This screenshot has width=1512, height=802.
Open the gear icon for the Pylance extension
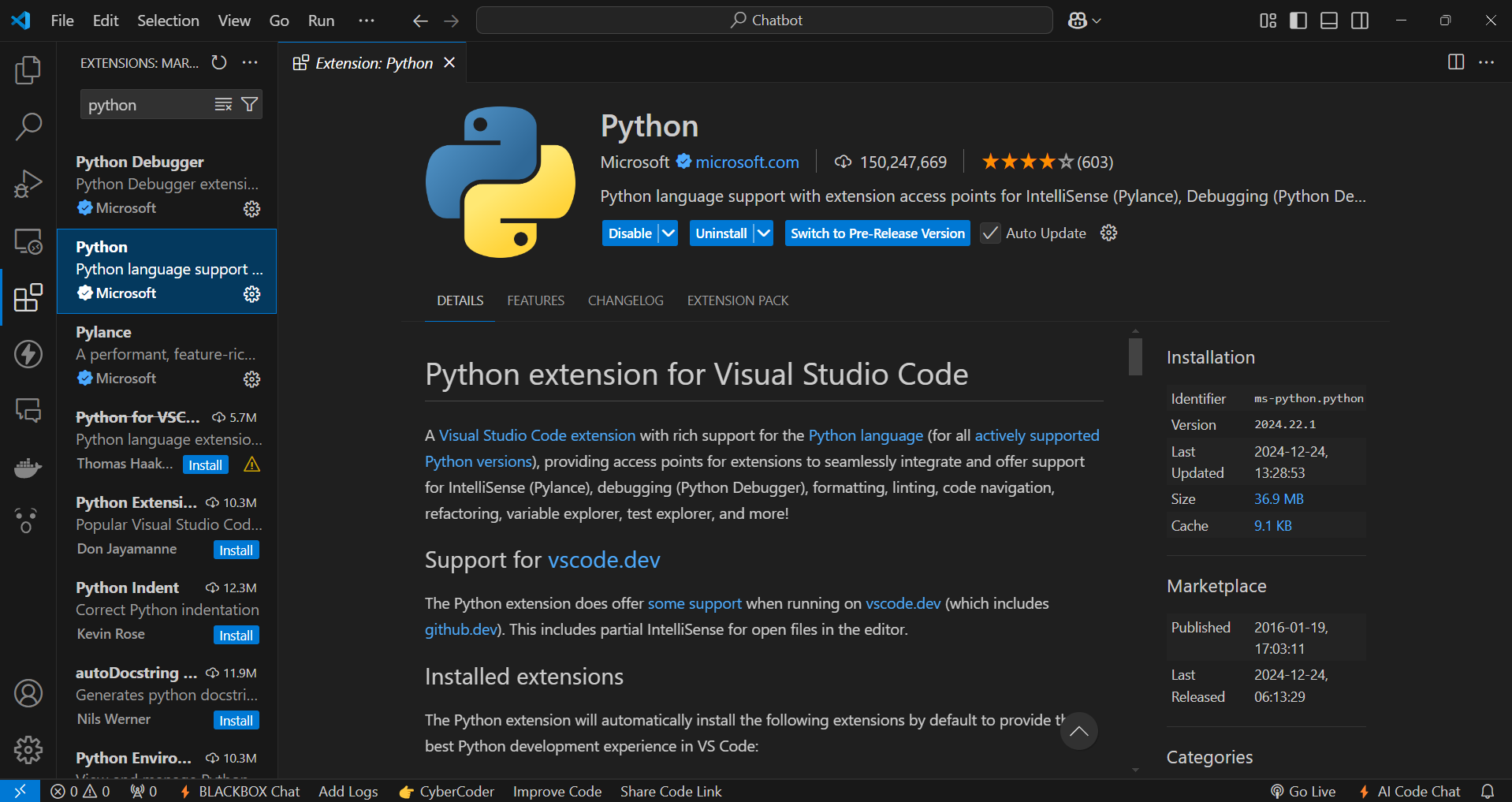pyautogui.click(x=251, y=379)
